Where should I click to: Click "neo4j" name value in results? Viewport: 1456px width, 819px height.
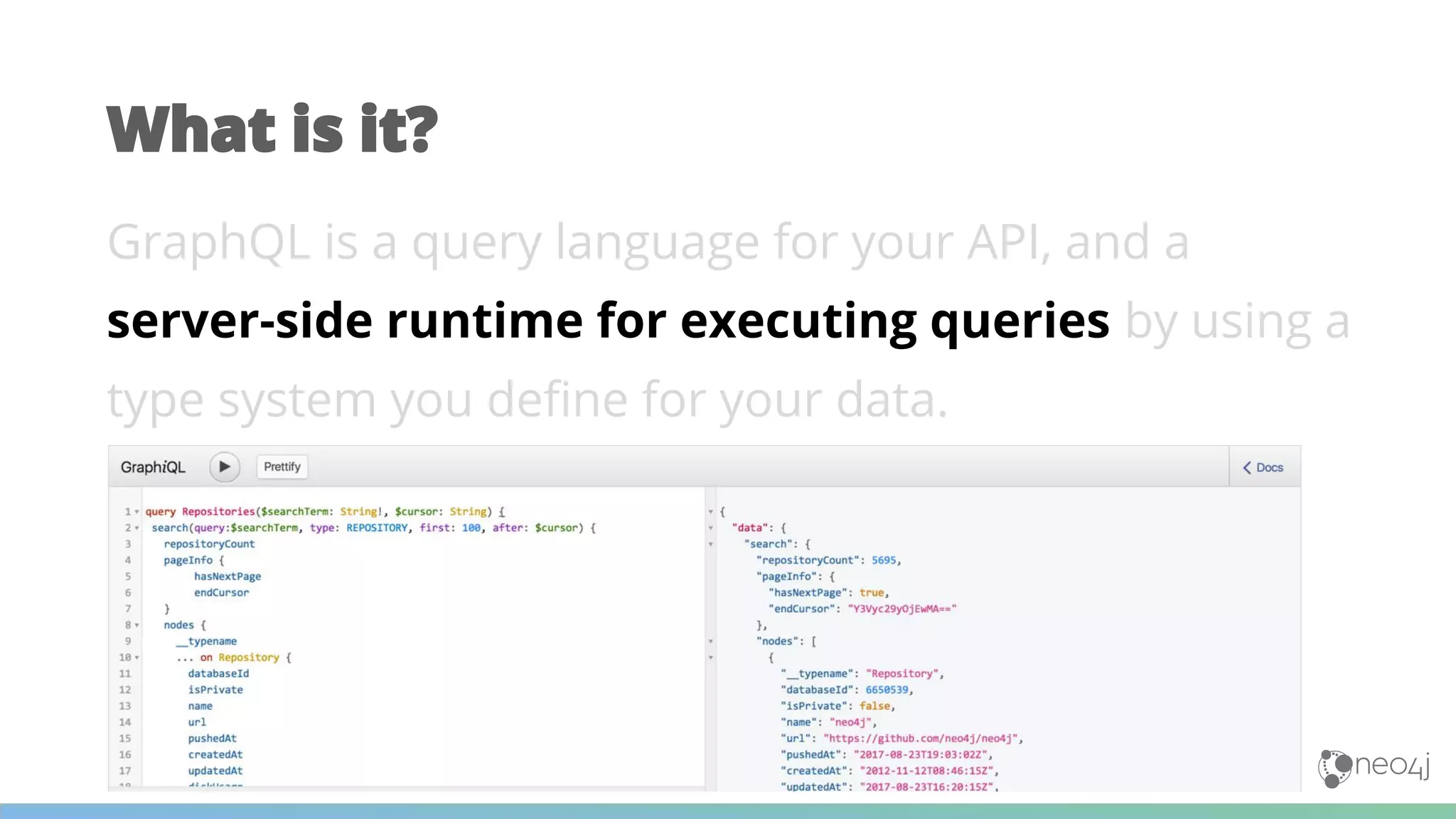pyautogui.click(x=850, y=722)
